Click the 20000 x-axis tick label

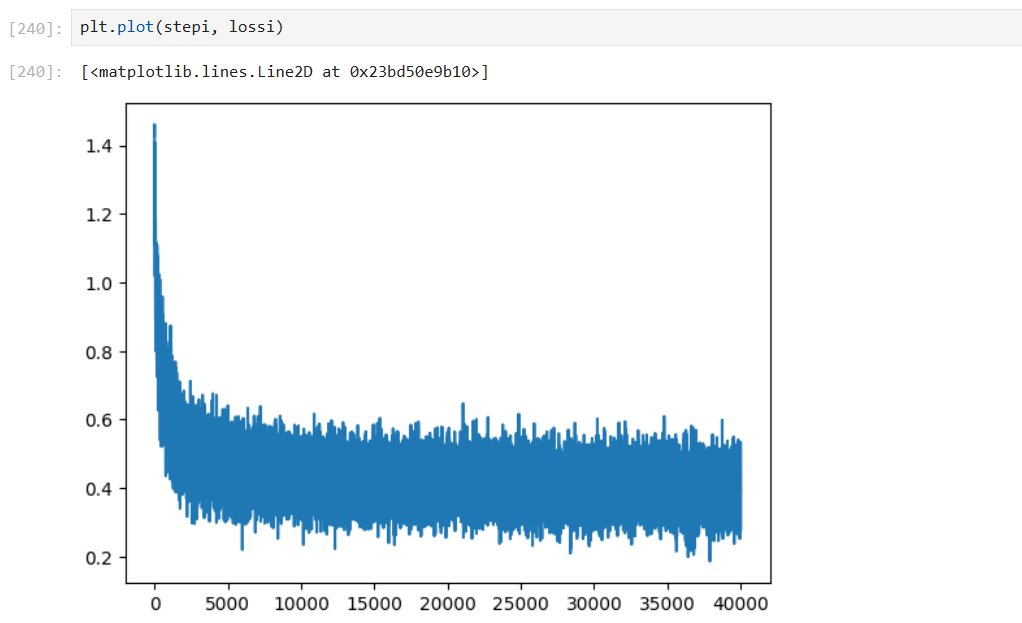[x=447, y=603]
